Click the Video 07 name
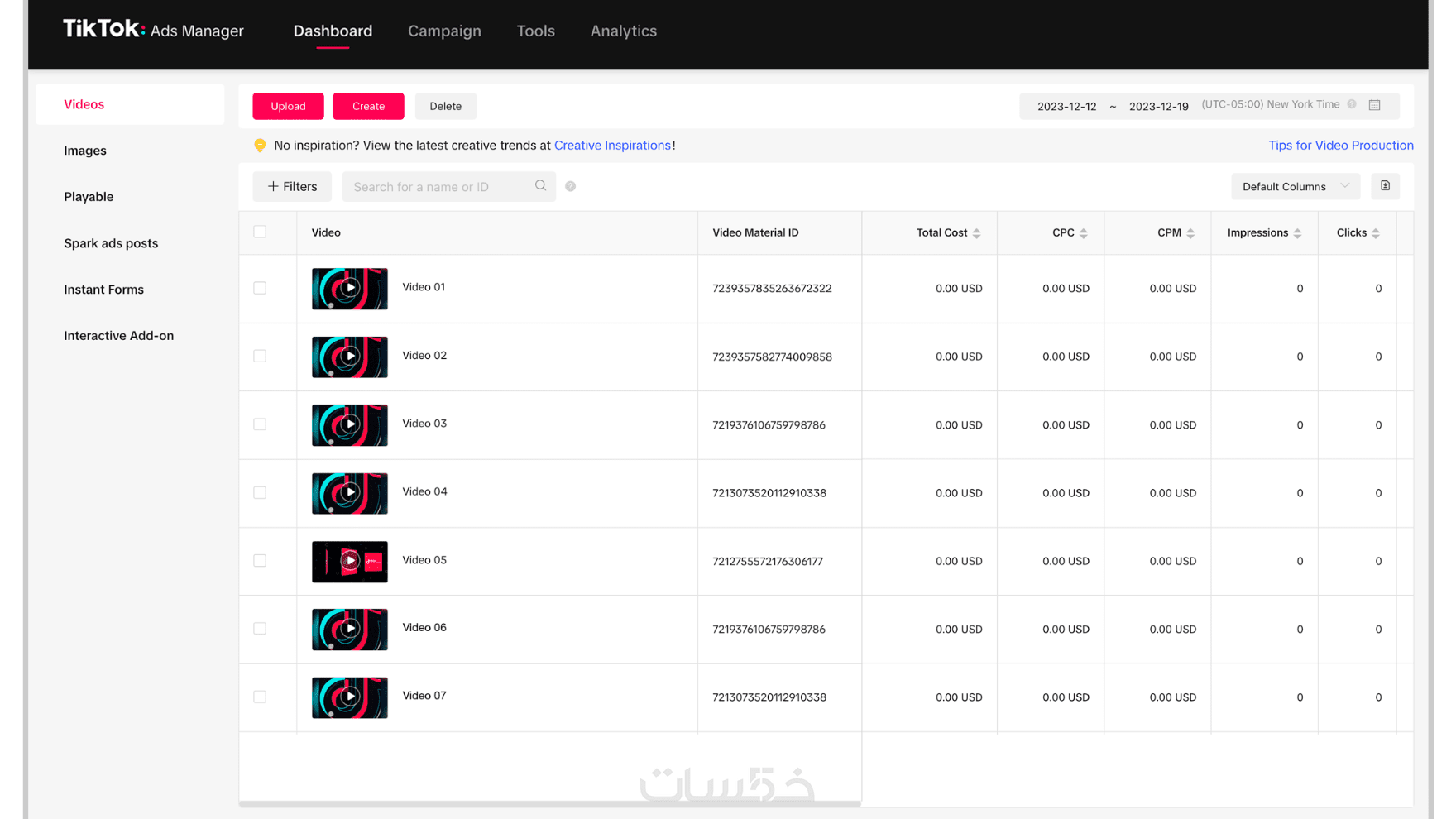Viewport: 1456px width, 819px height. tap(424, 696)
